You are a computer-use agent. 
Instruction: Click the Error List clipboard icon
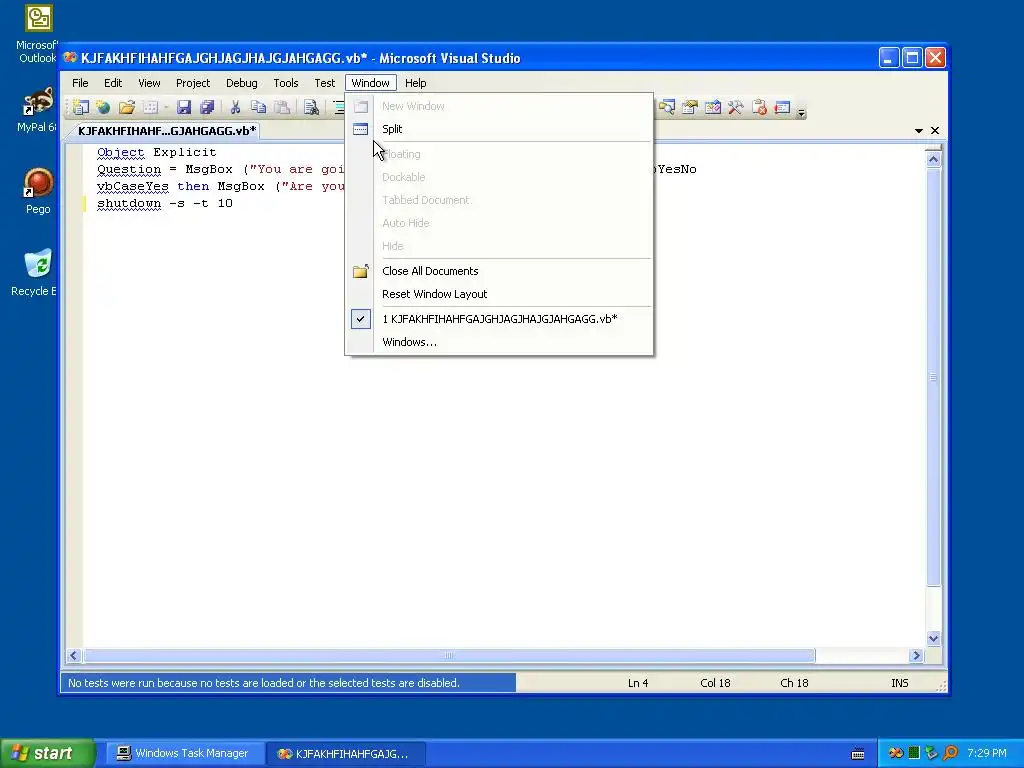(759, 107)
